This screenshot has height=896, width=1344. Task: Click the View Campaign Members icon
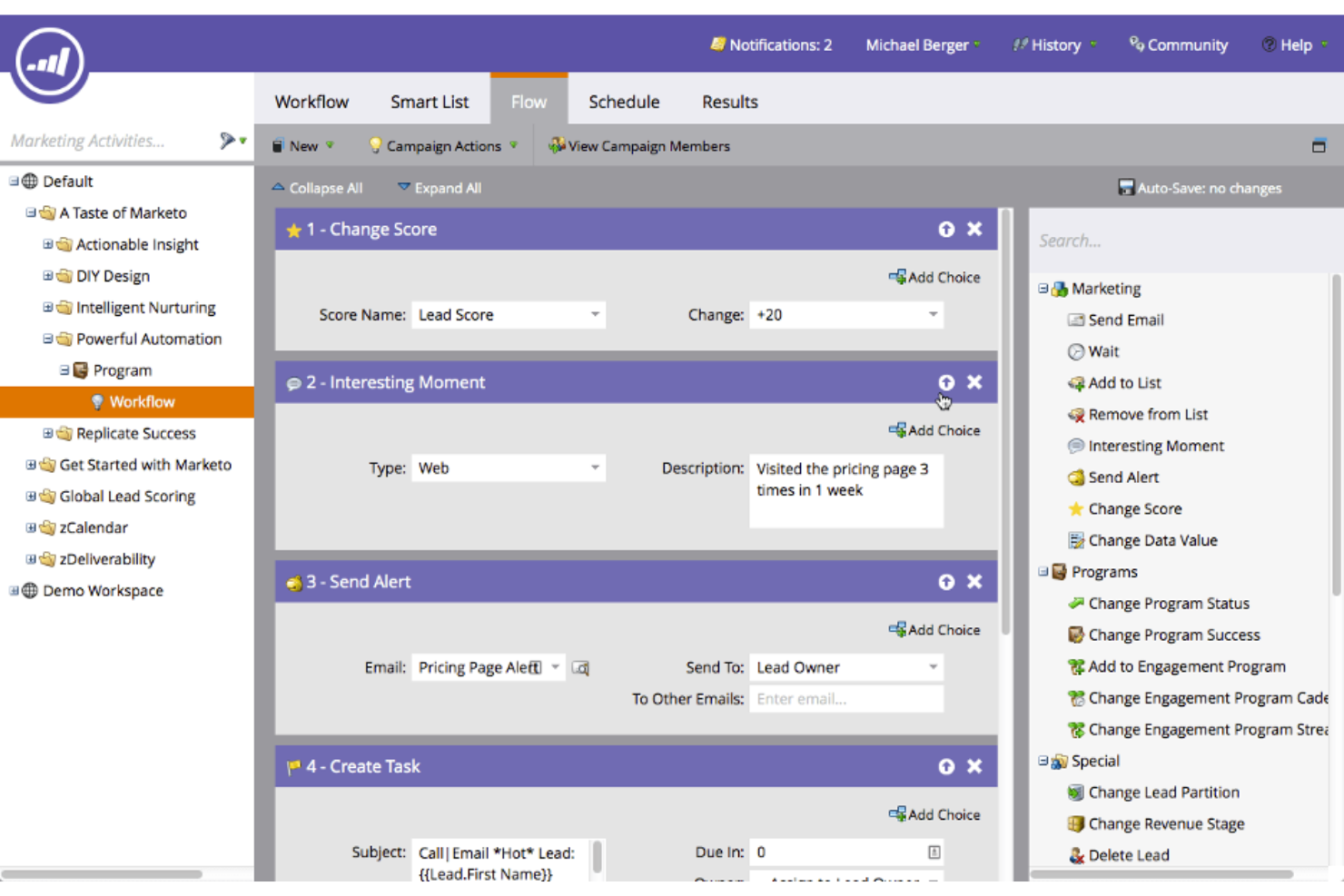556,145
